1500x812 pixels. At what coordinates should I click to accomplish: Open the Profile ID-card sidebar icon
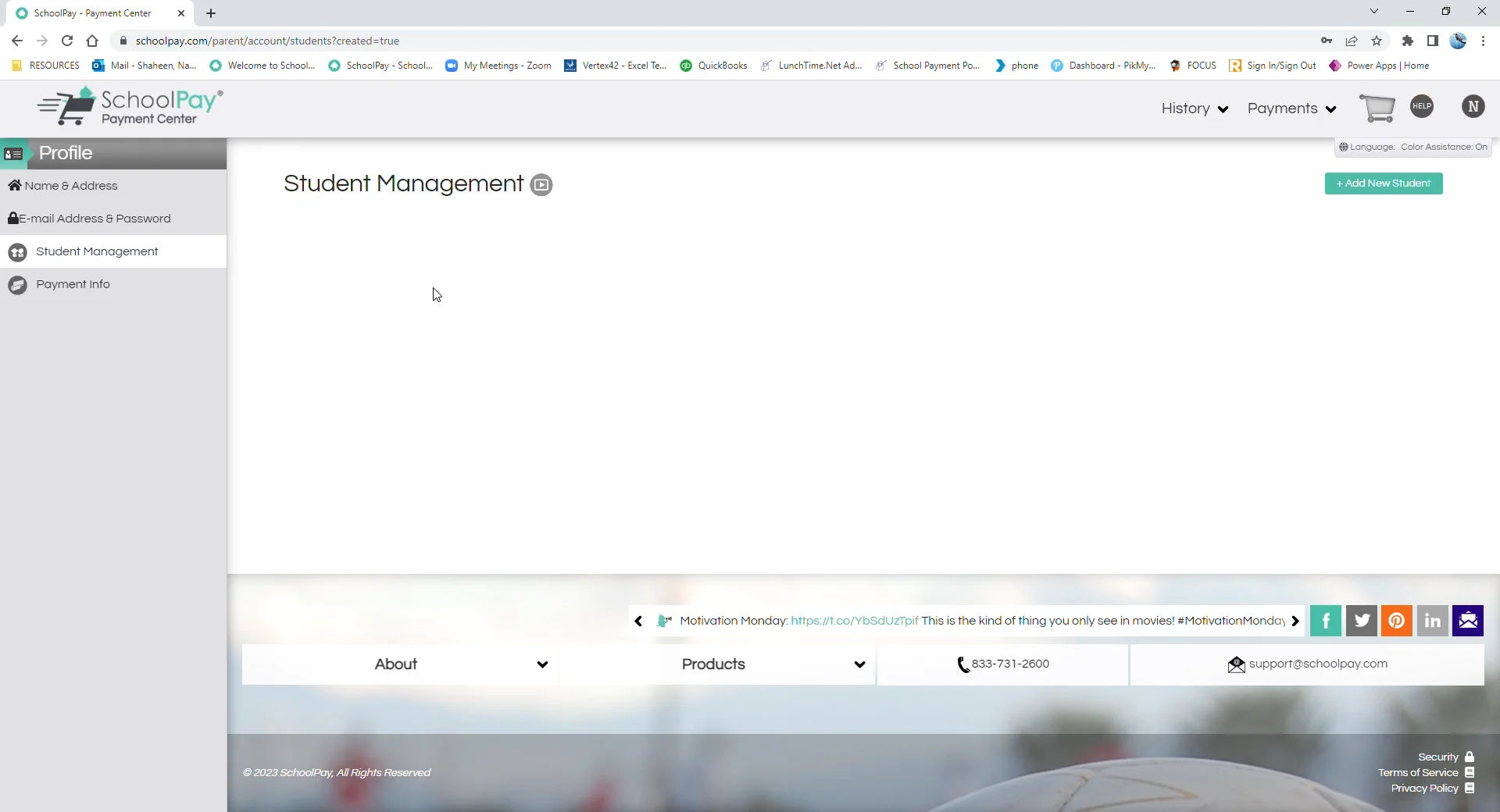pos(13,154)
